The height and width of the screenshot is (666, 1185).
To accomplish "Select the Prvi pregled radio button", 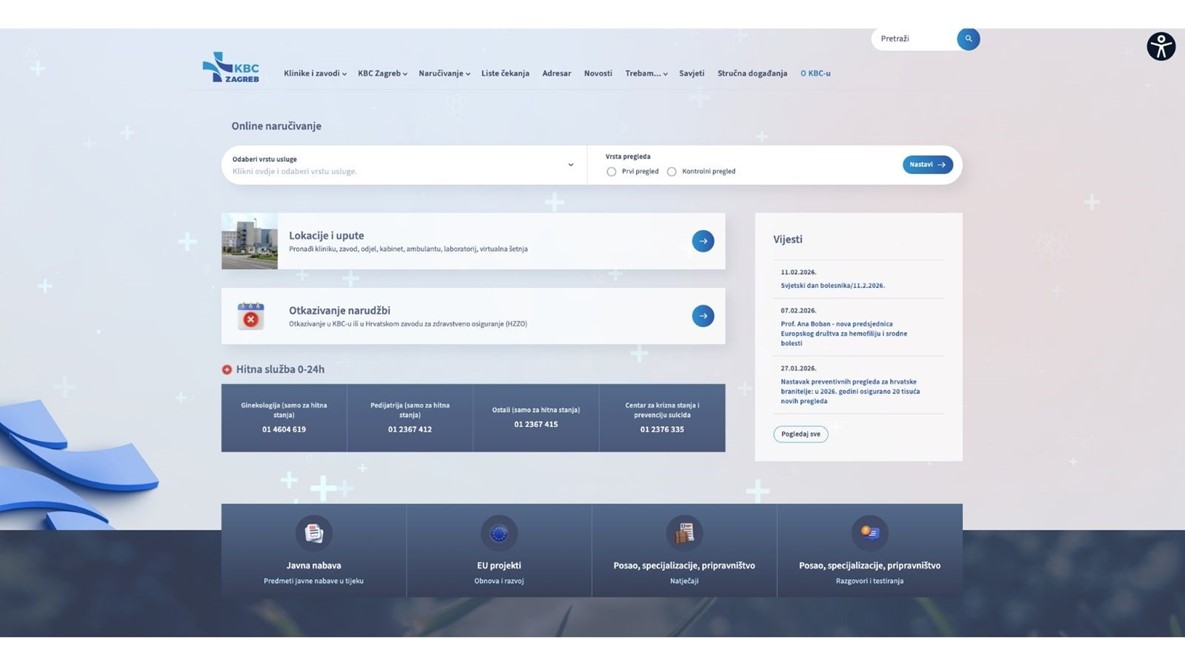I will coord(611,172).
